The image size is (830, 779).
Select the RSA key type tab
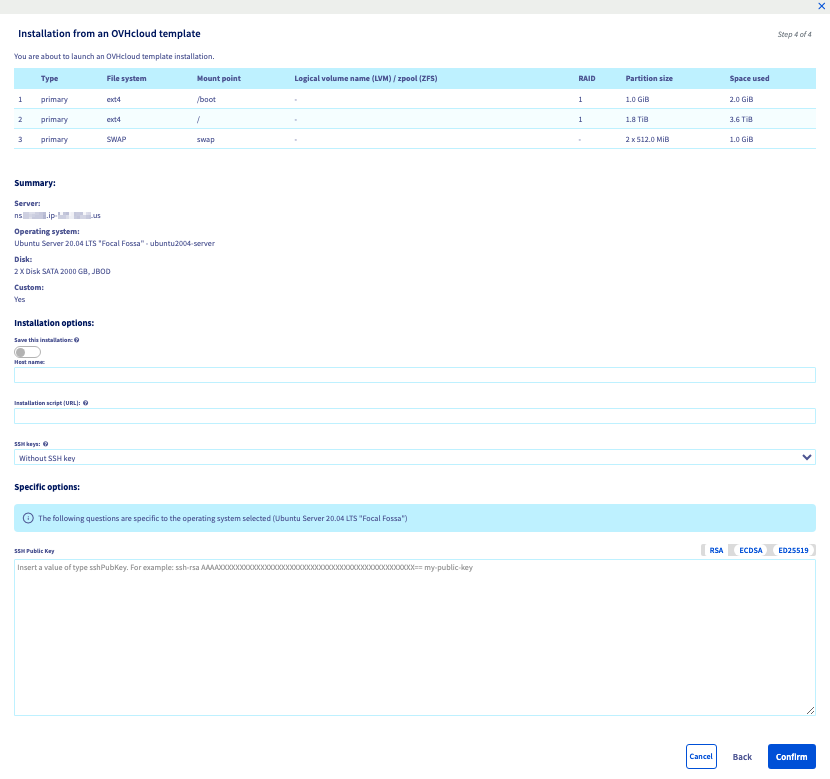tap(716, 550)
